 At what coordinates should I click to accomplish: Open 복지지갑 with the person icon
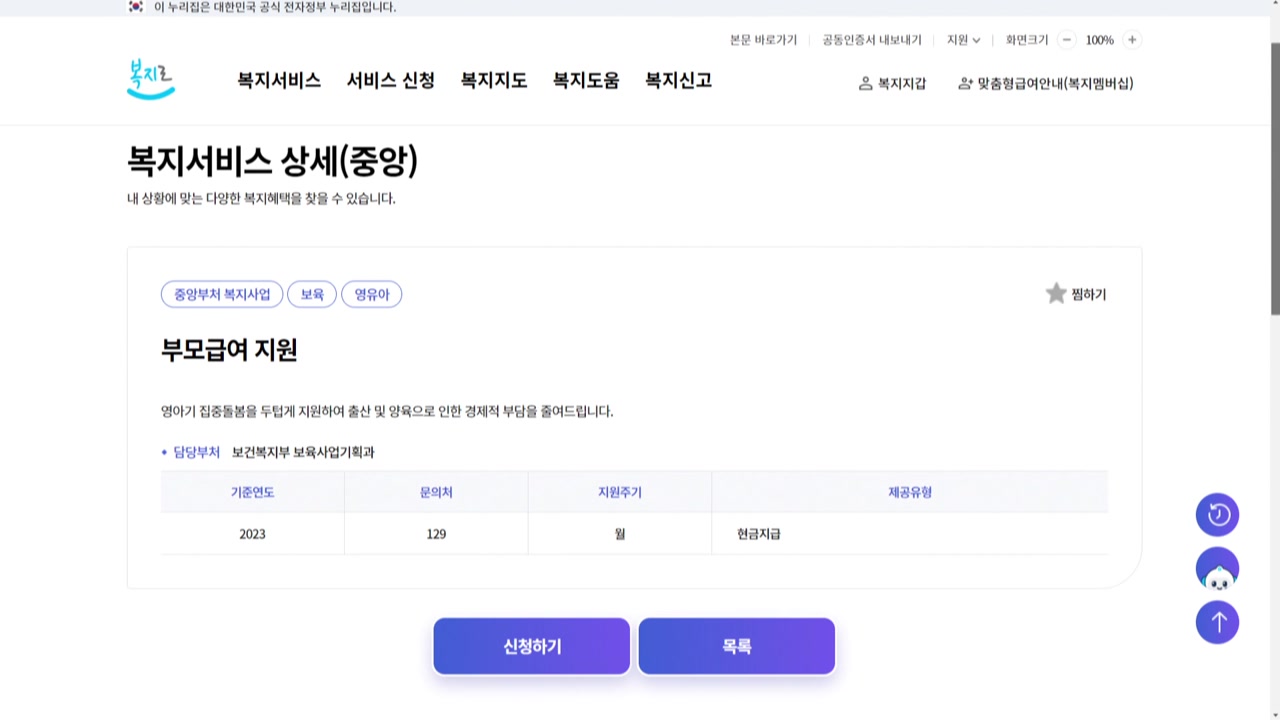pyautogui.click(x=892, y=84)
